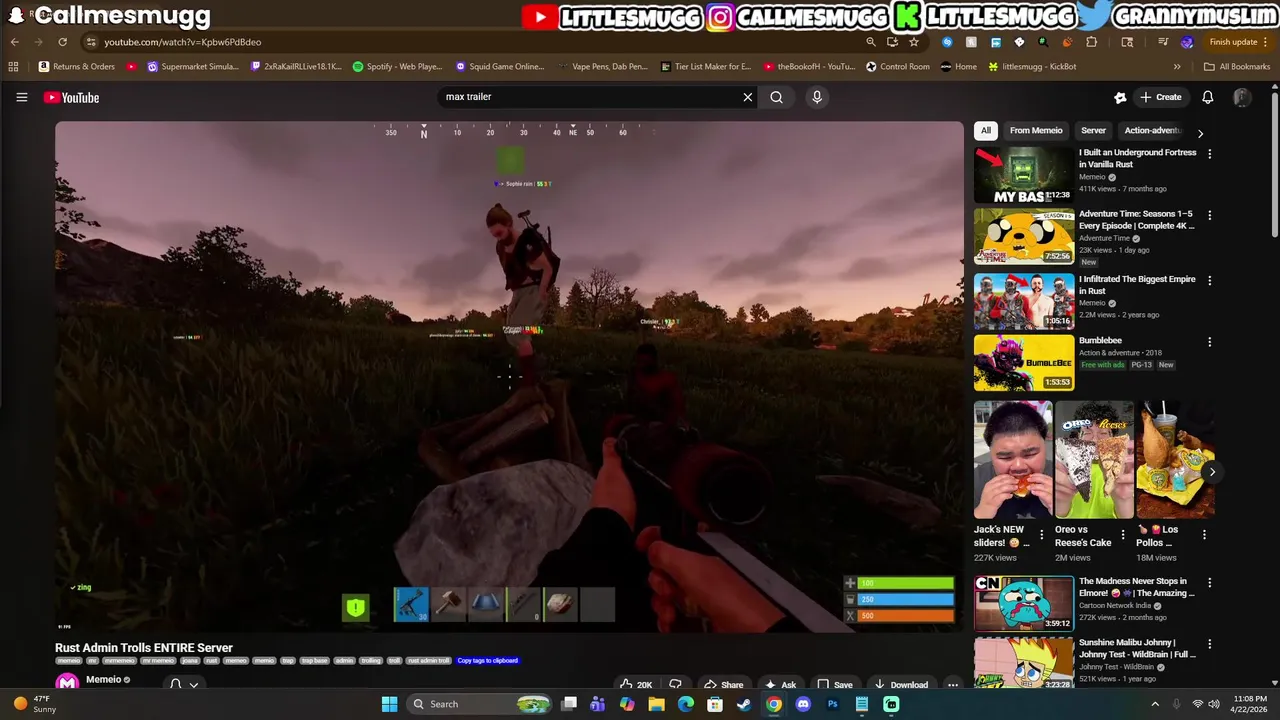Go to the YouTube home logo
The width and height of the screenshot is (1280, 720).
click(71, 97)
